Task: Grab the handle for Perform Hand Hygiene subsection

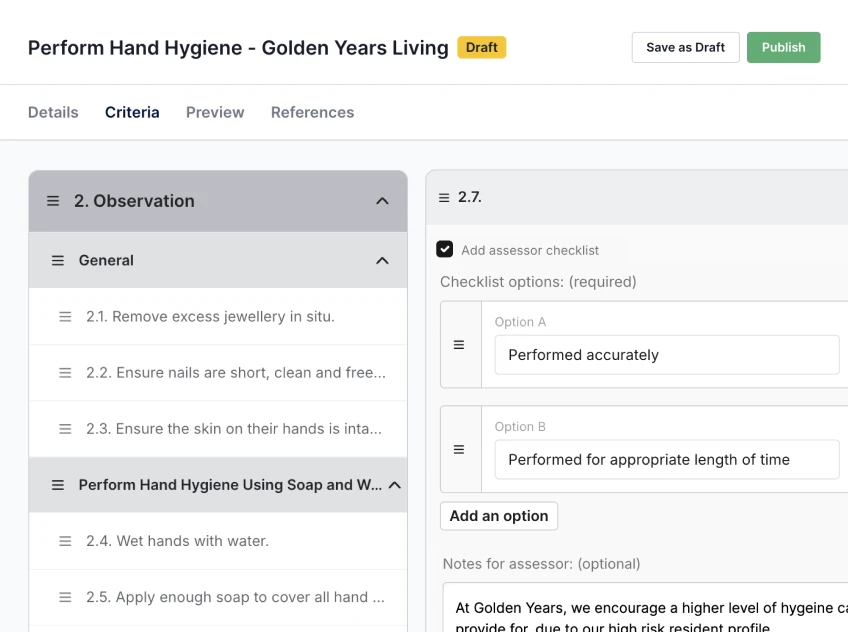Action: 58,484
